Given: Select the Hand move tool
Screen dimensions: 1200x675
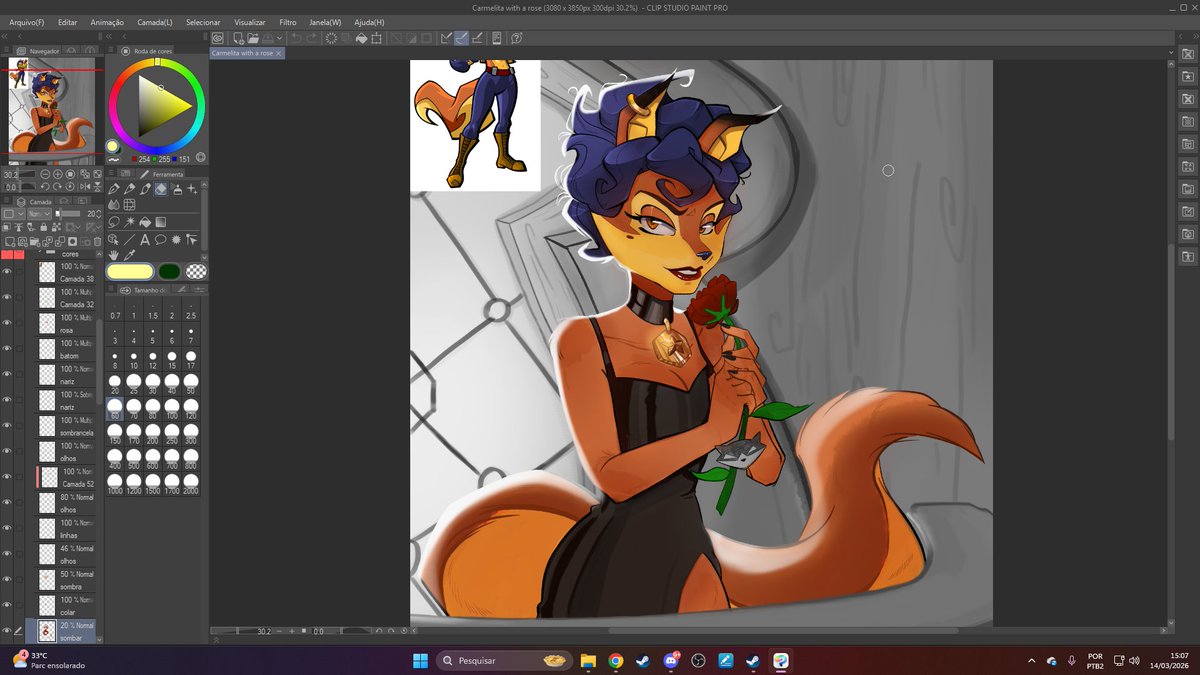Looking at the screenshot, I should [x=114, y=255].
